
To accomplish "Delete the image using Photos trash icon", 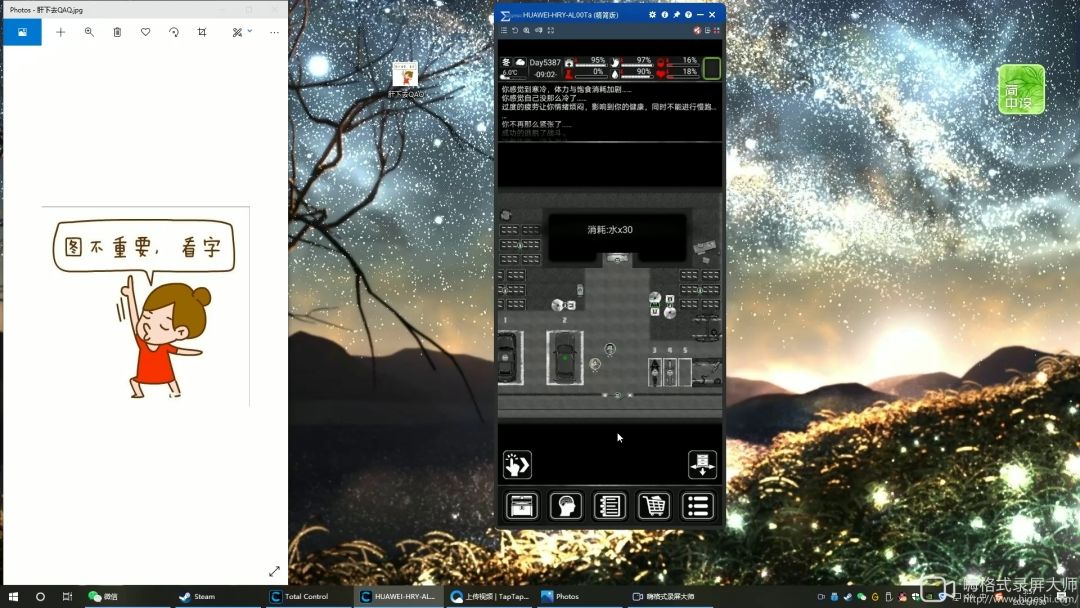I will 117,32.
